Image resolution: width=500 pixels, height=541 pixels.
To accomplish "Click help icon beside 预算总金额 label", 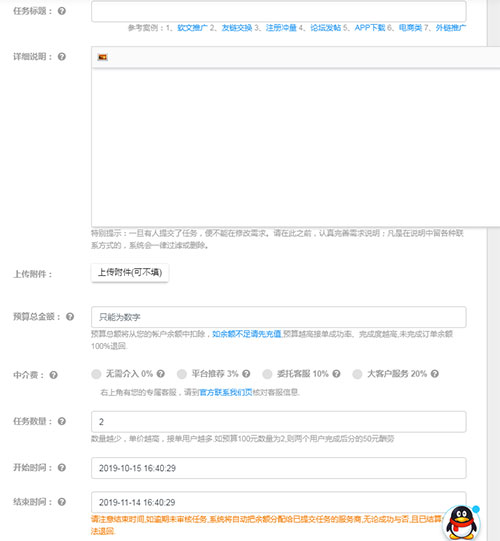I will click(70, 316).
